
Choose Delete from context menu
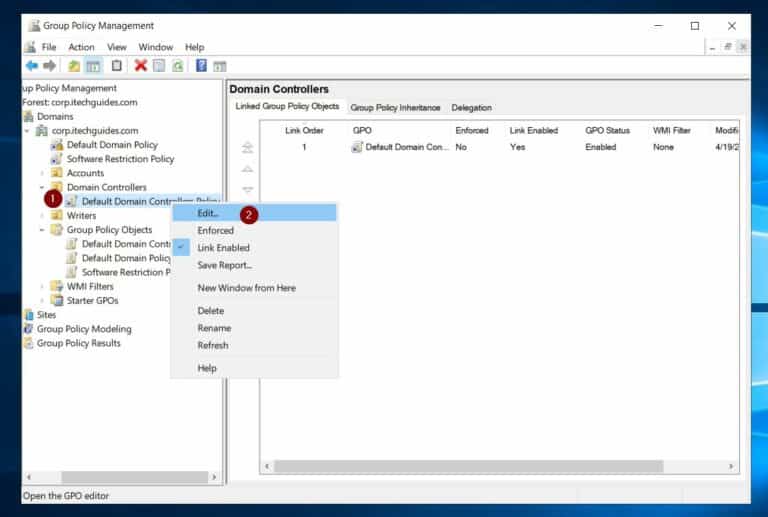pyautogui.click(x=254, y=311)
